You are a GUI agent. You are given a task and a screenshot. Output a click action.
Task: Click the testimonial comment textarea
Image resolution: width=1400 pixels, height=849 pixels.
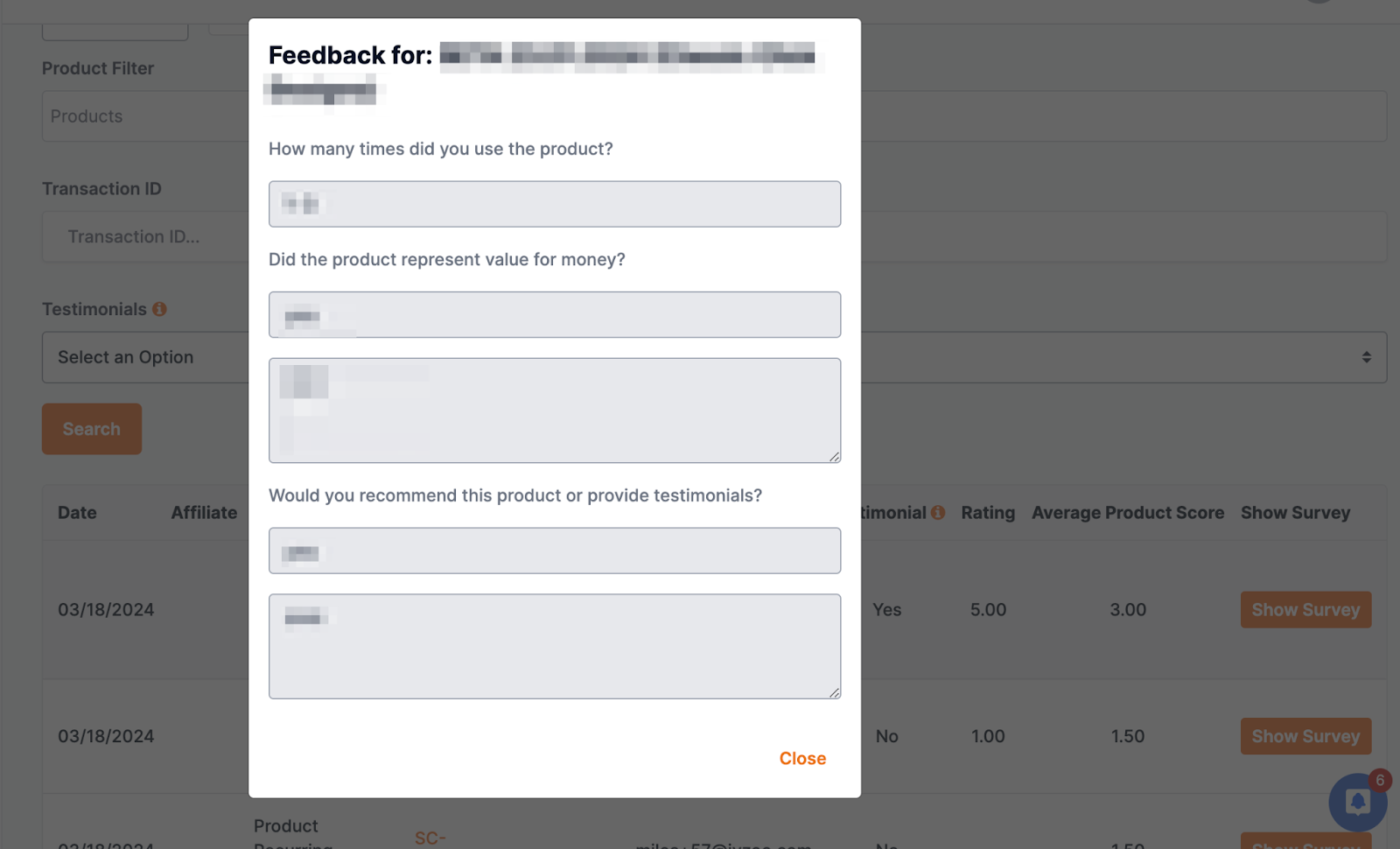555,647
